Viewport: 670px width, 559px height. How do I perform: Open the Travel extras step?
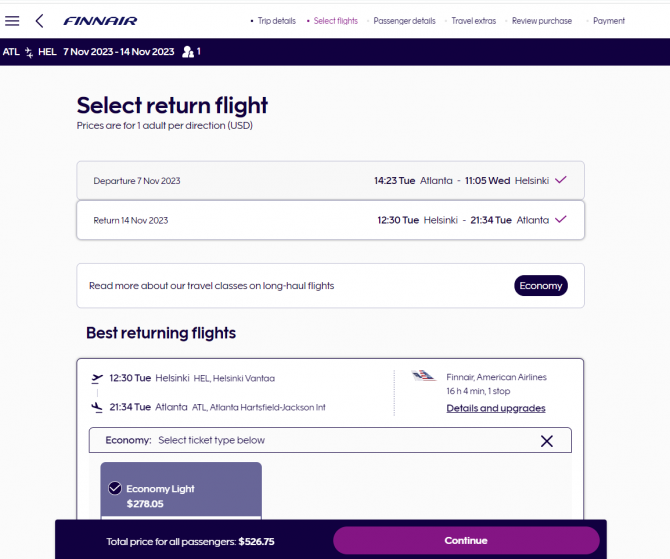tap(473, 21)
